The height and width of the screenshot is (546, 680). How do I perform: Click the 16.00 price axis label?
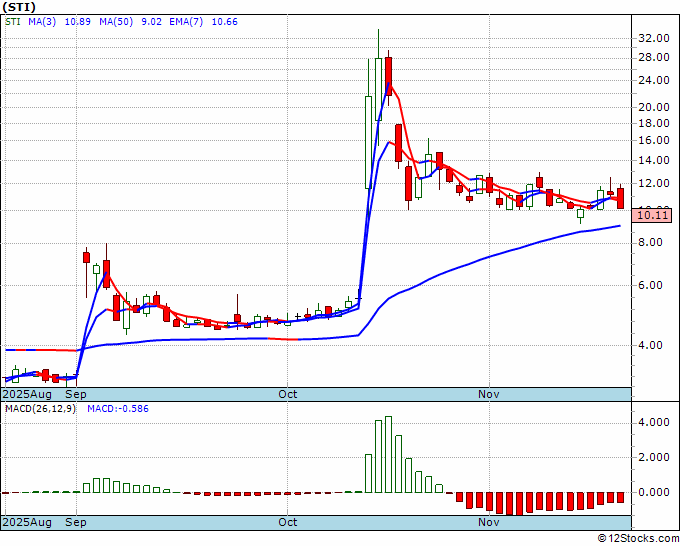654,141
